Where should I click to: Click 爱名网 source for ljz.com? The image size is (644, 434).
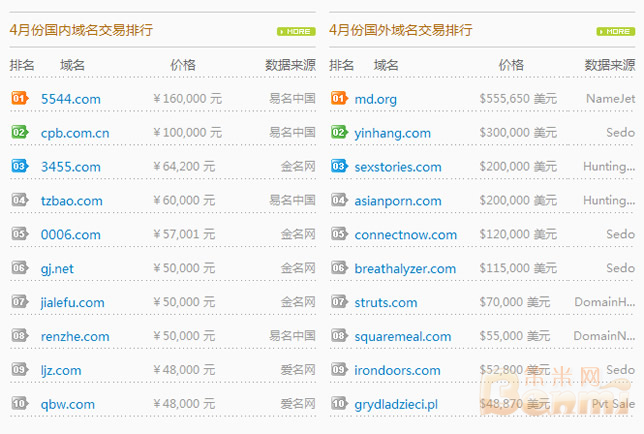click(298, 370)
